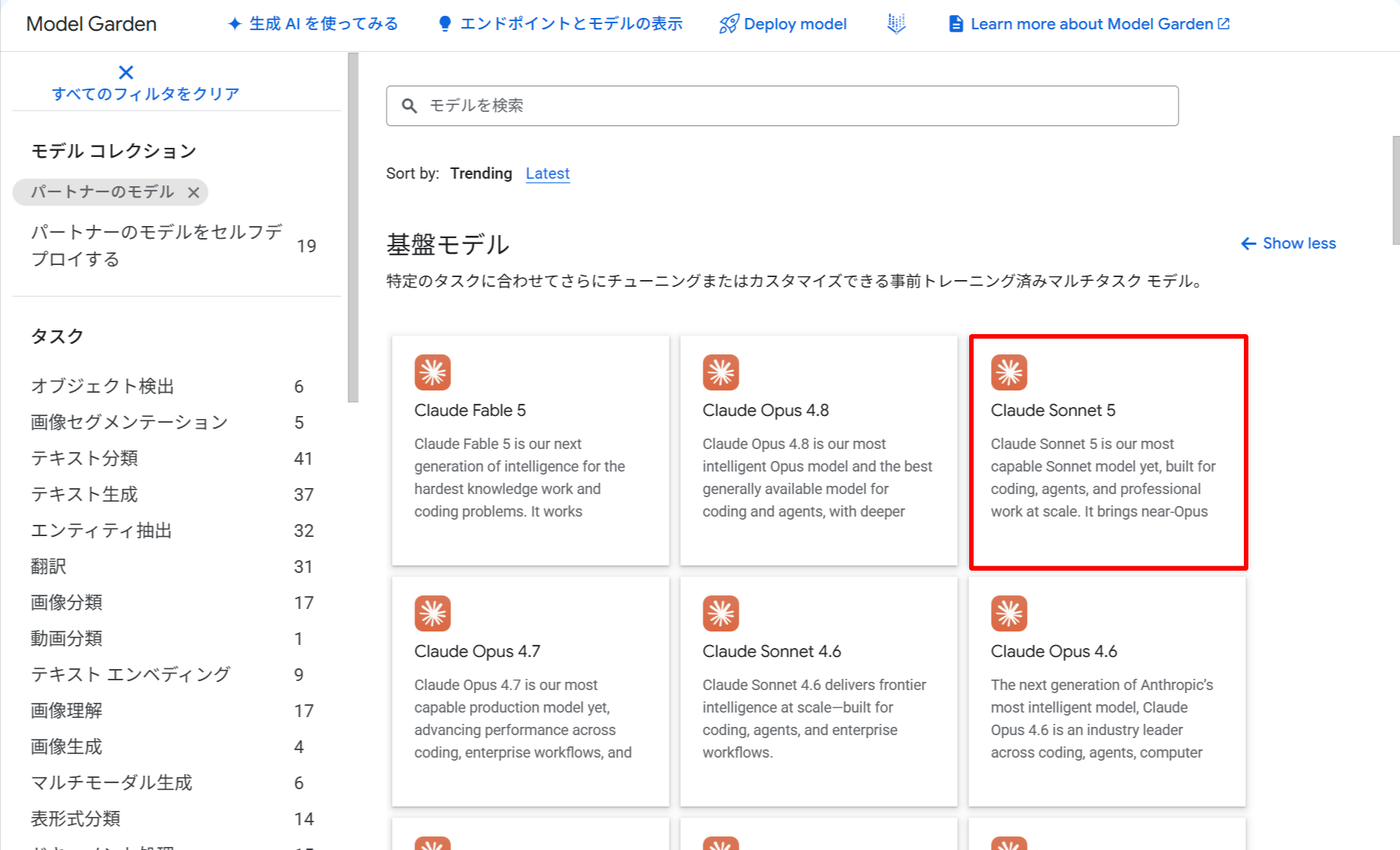Click the X icon above すべてのフィルタをクリア
The height and width of the screenshot is (850, 1400).
126,72
